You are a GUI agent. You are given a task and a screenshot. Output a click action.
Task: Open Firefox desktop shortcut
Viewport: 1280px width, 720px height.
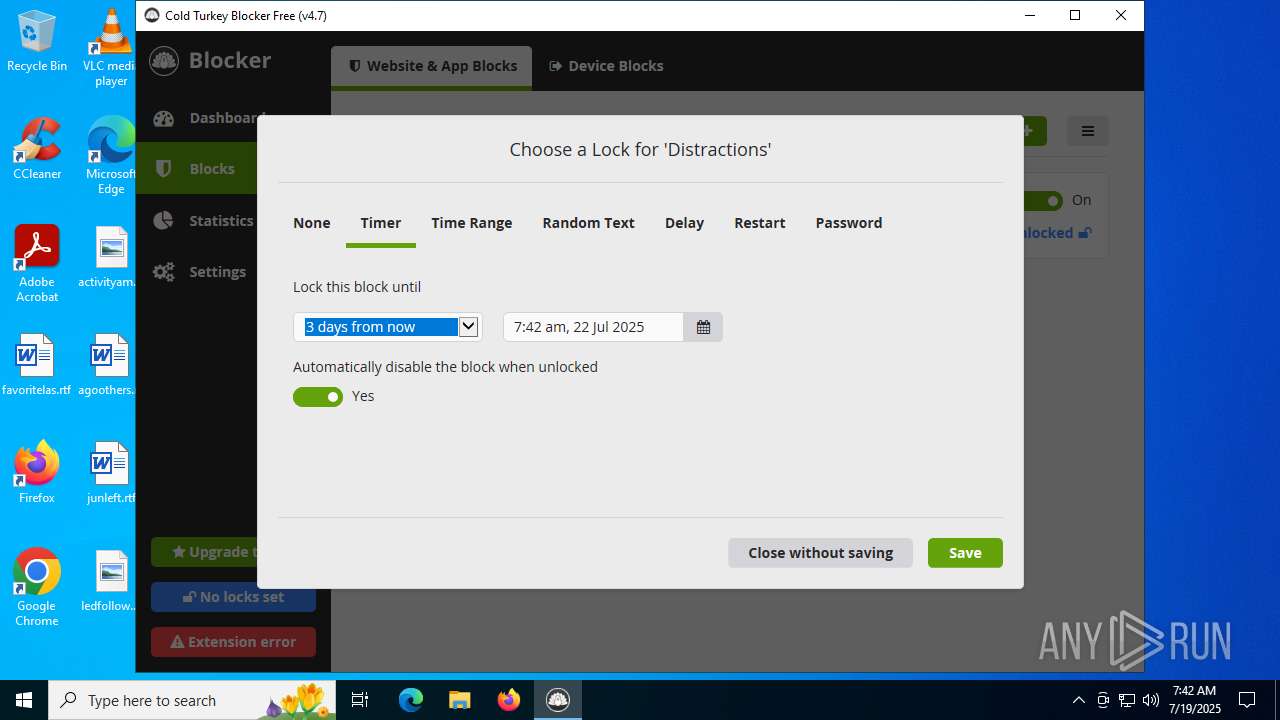click(37, 473)
